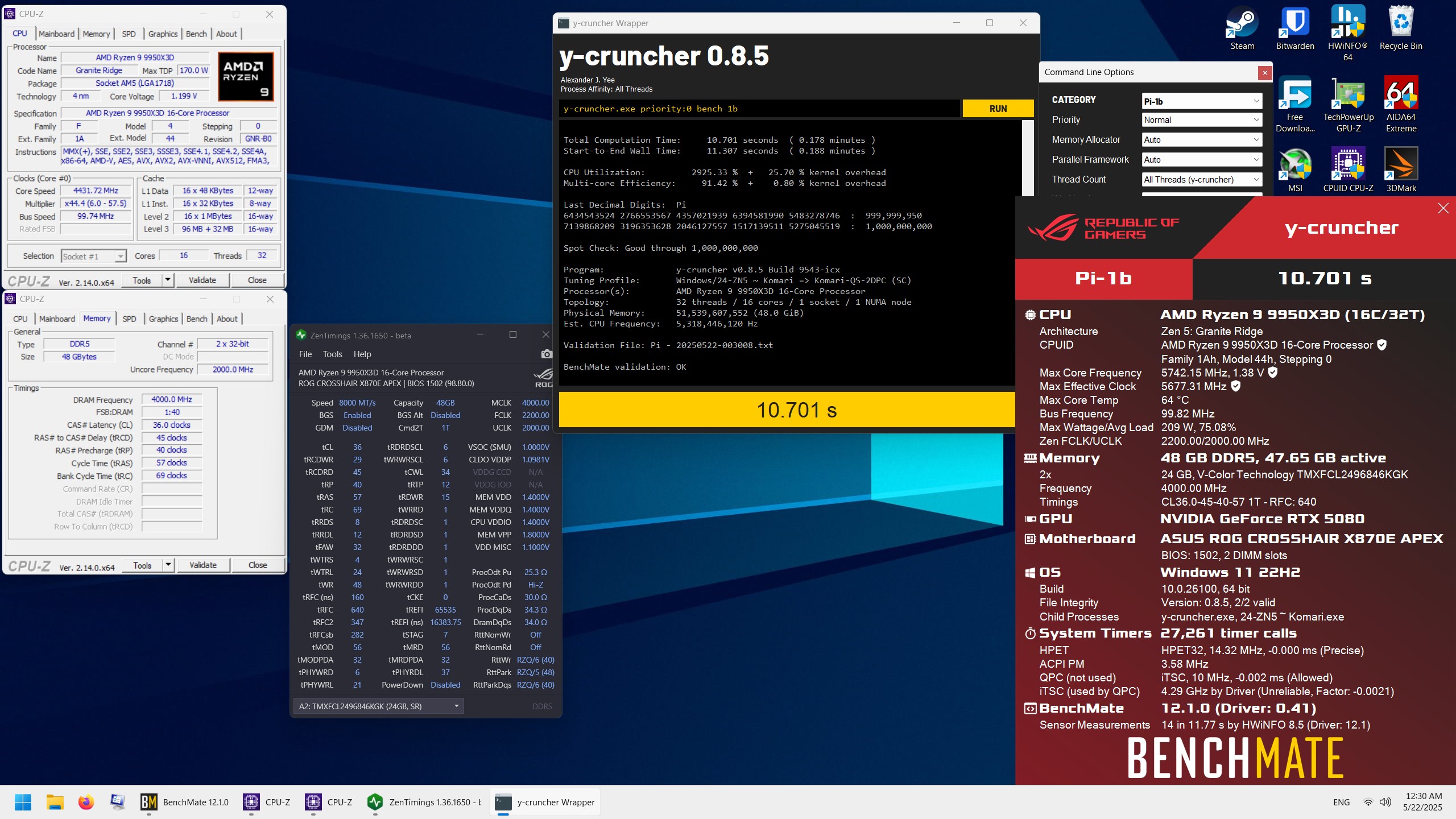Close the BenchMate result overlay with X
Image resolution: width=1456 pixels, height=819 pixels.
pos(1443,208)
